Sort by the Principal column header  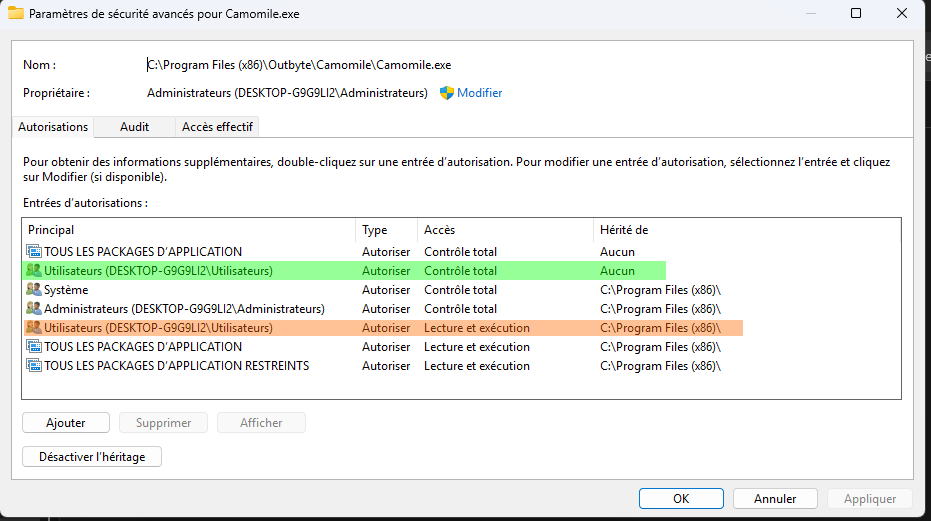[x=190, y=230]
